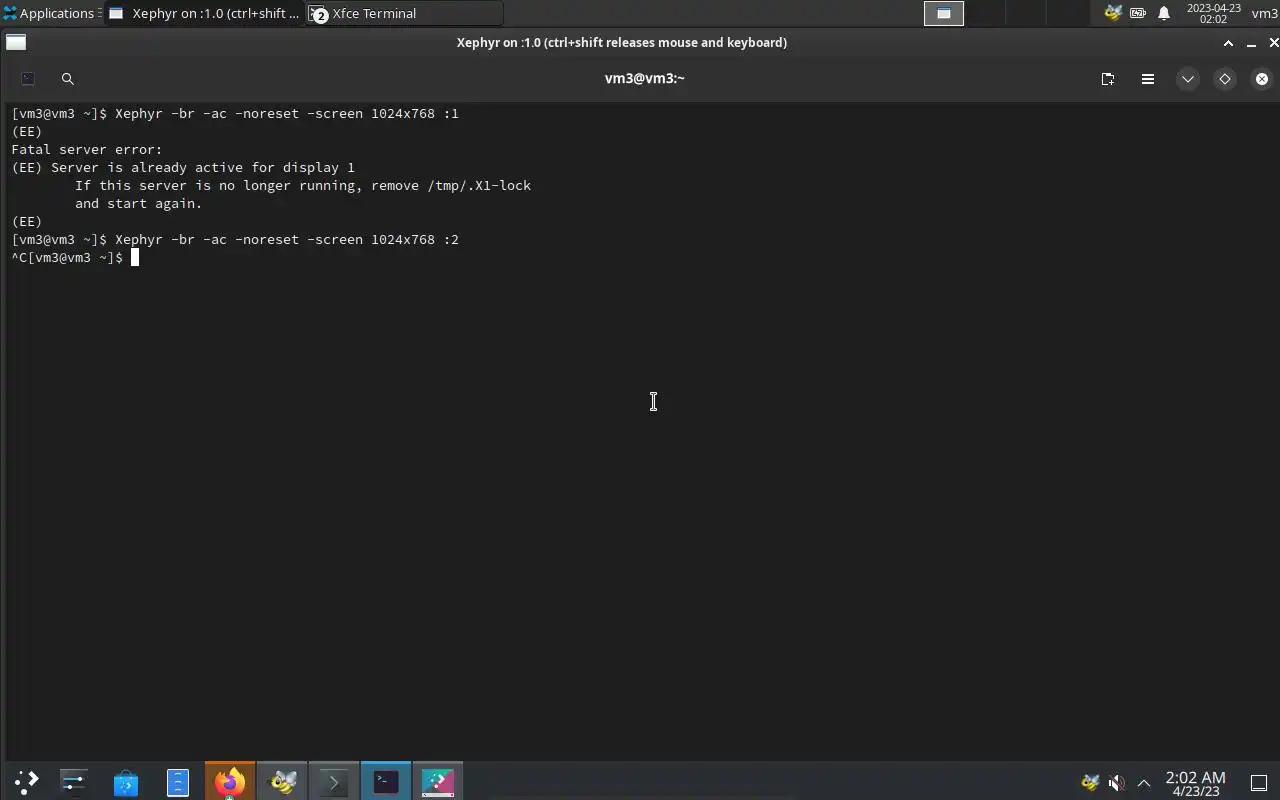1280x800 pixels.
Task: Click the show desktop button in bottom taskbar
Action: click(x=1259, y=783)
